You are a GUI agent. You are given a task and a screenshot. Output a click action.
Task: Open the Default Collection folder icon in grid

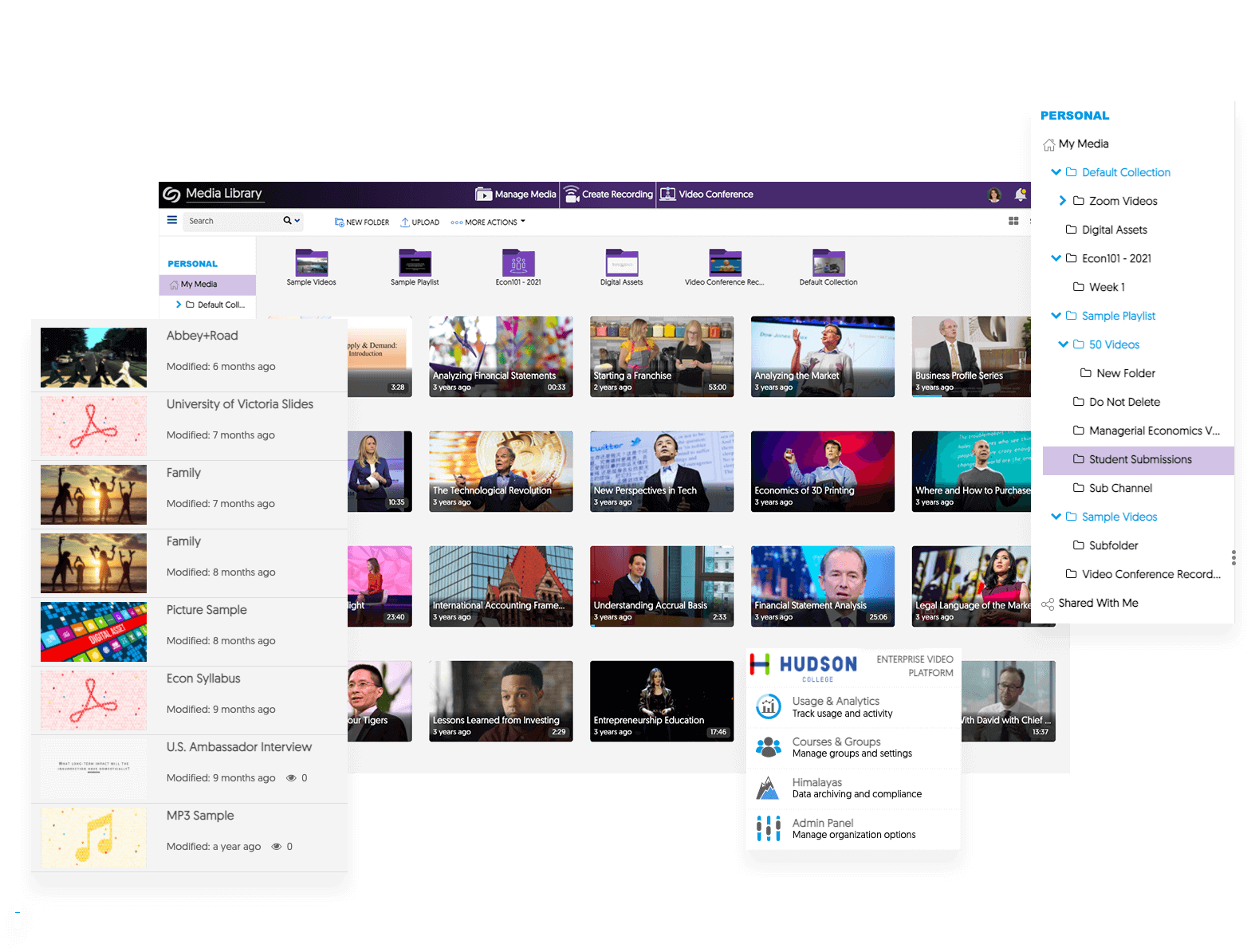pos(828,262)
